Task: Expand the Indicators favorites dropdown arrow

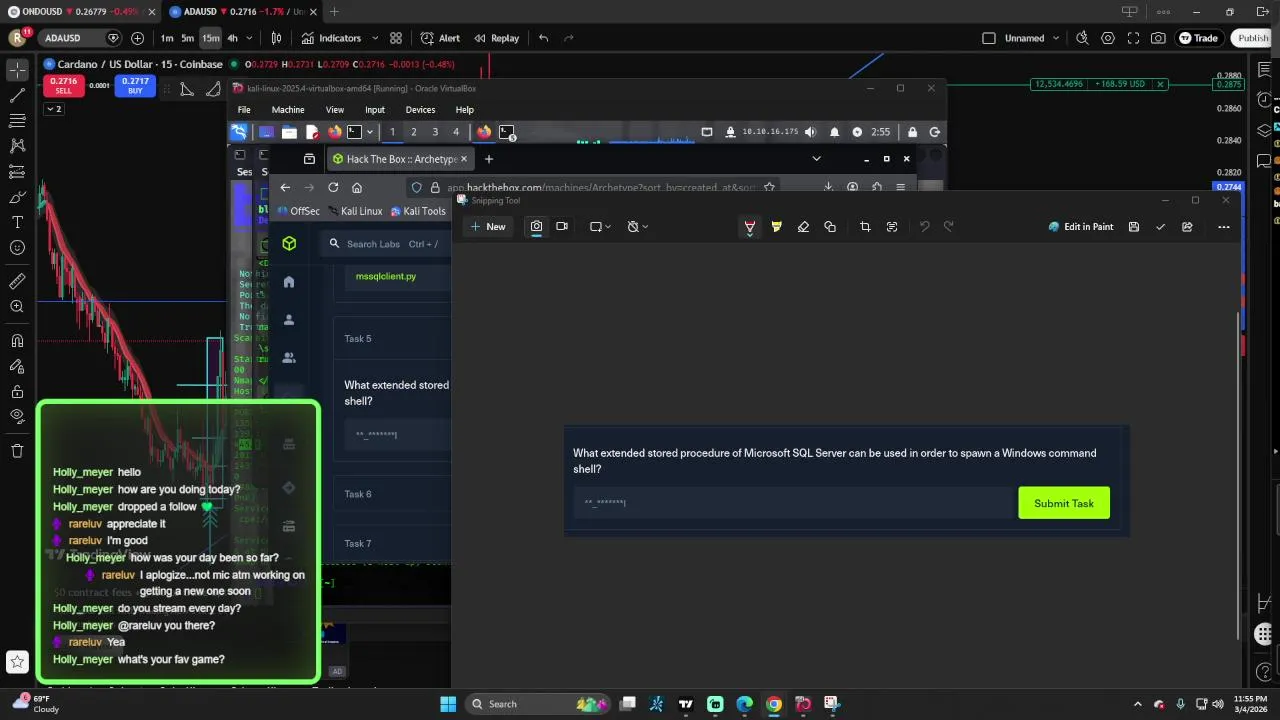Action: (x=375, y=38)
